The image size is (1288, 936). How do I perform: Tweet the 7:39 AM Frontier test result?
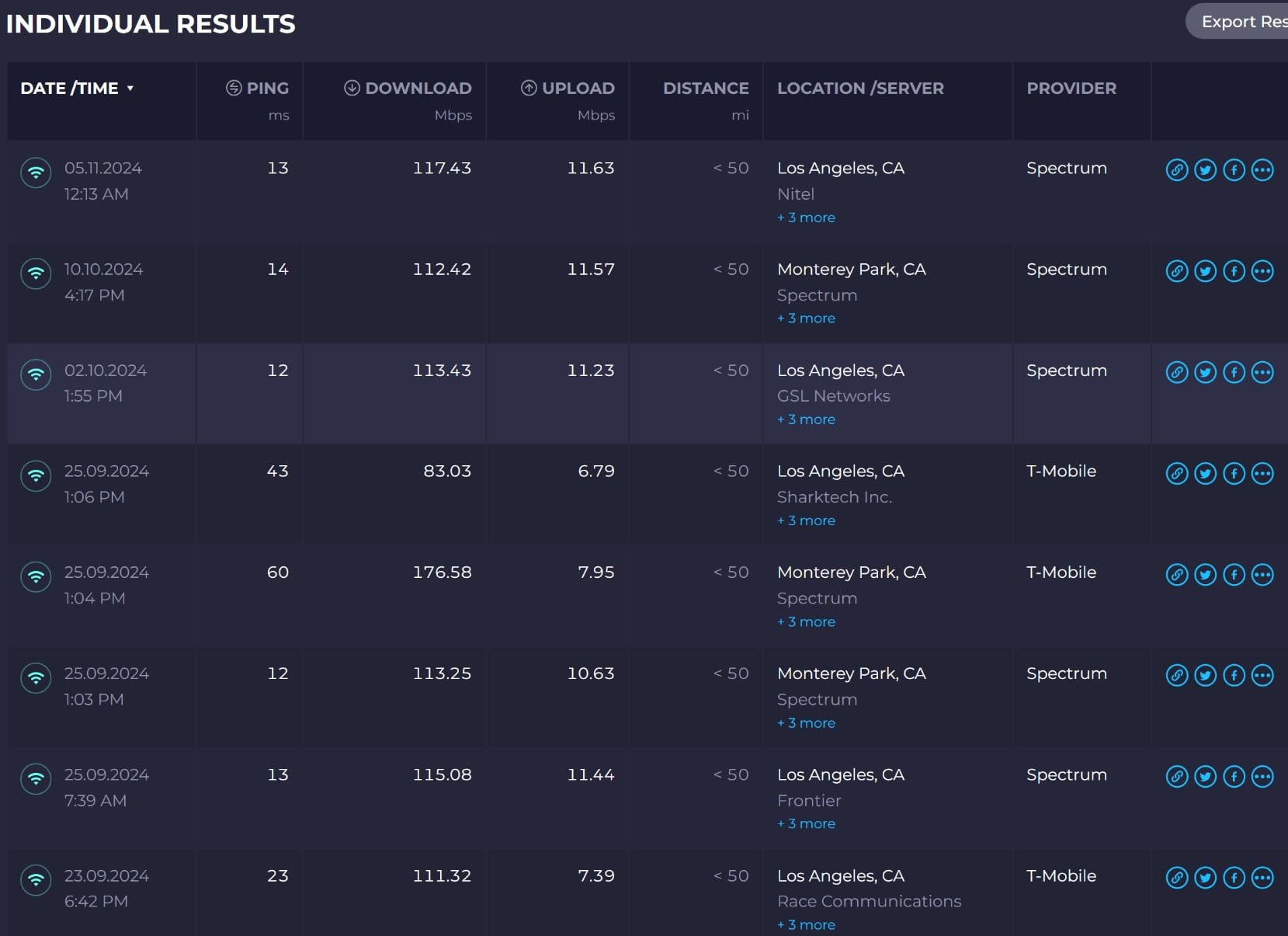click(1206, 776)
